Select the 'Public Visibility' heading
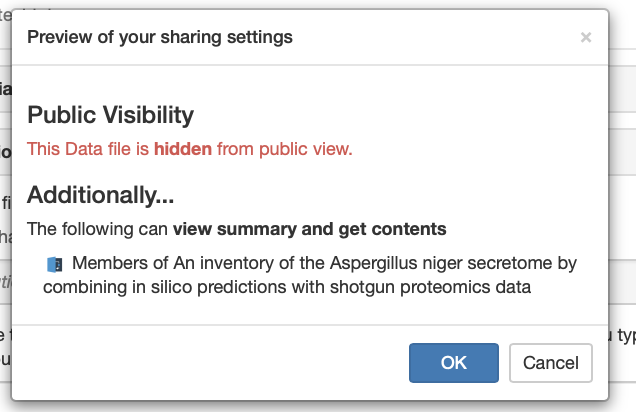 [110, 115]
